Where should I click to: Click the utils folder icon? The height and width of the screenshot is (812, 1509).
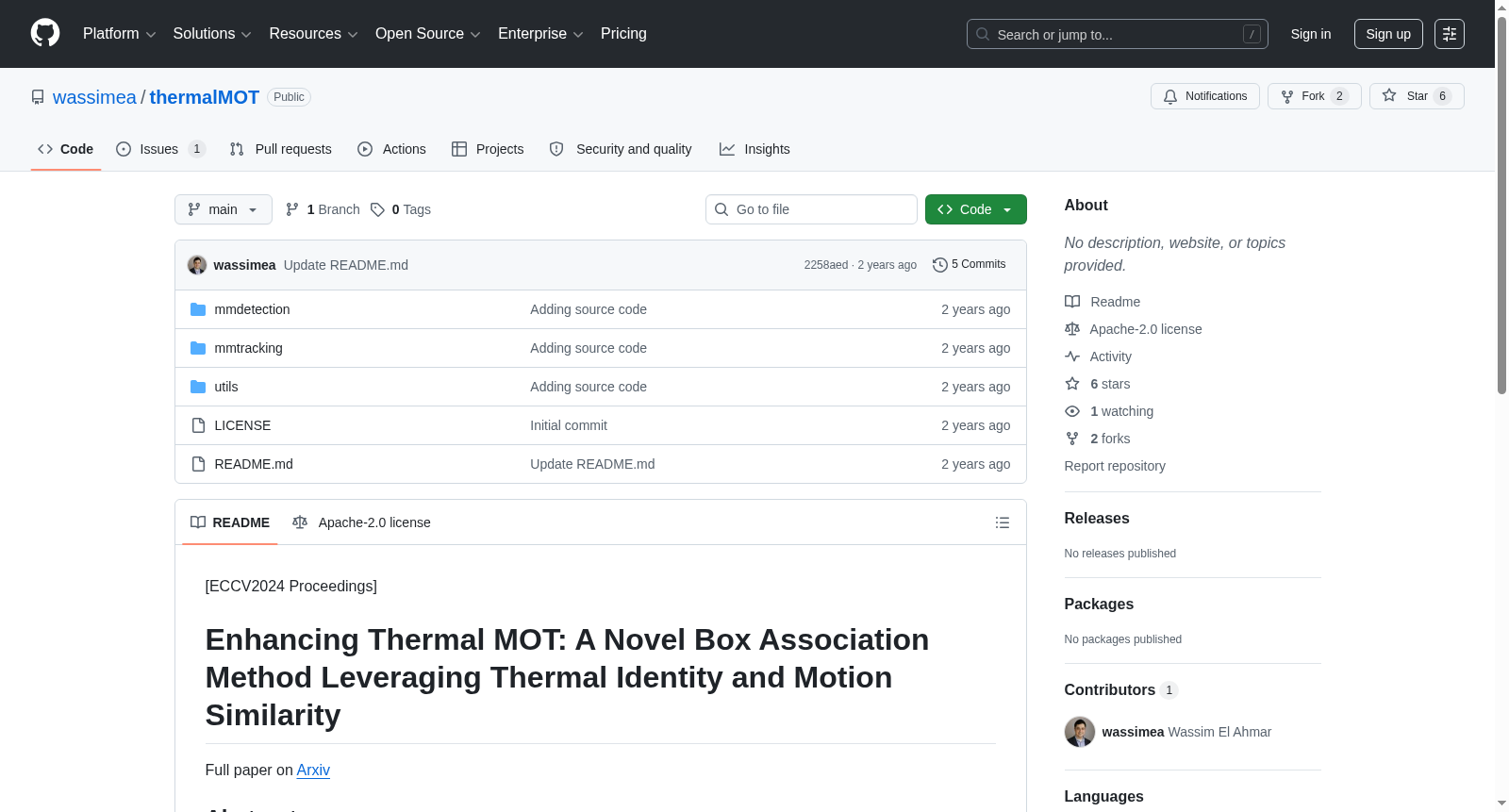pyautogui.click(x=198, y=387)
